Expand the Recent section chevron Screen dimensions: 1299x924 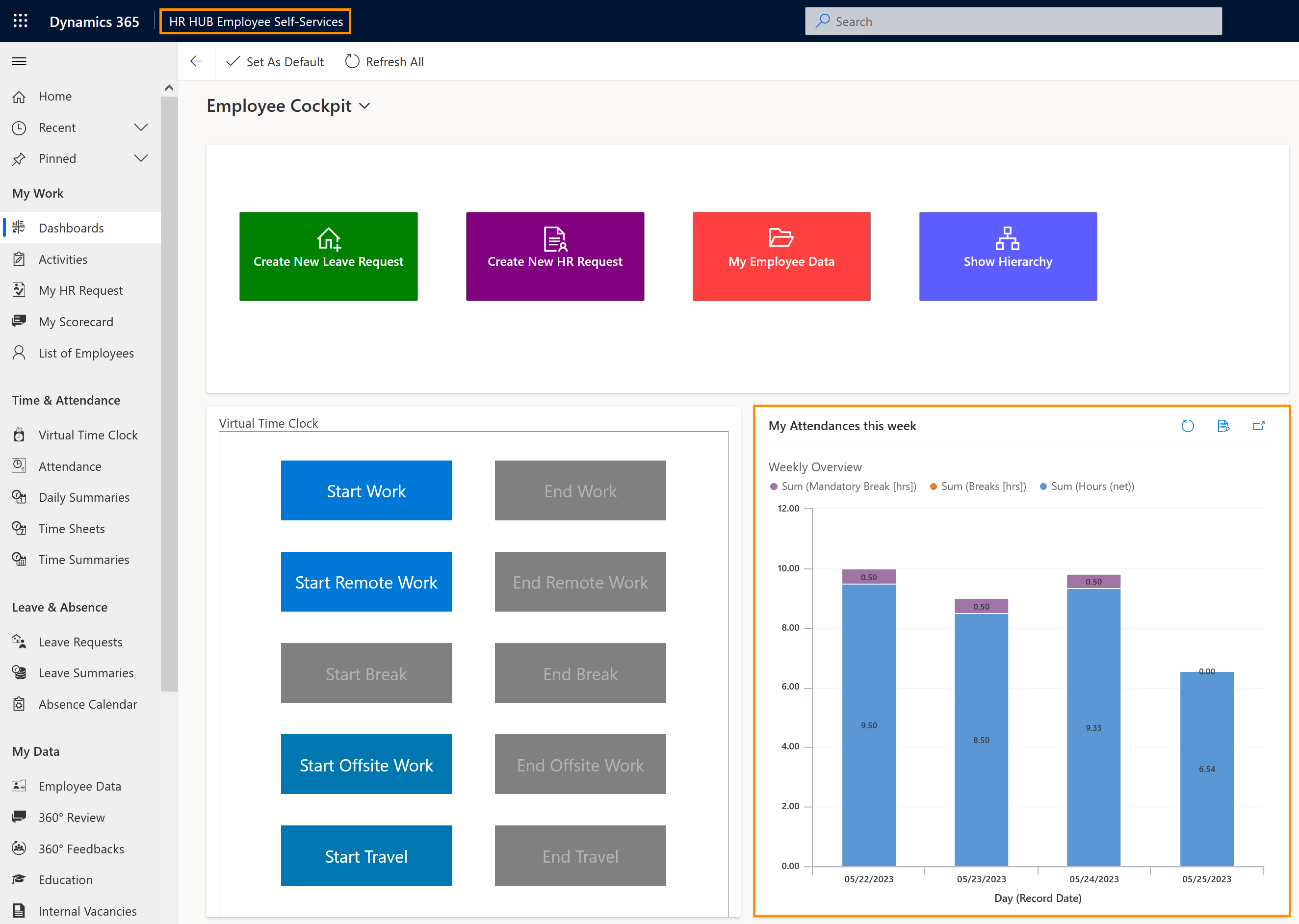(141, 128)
